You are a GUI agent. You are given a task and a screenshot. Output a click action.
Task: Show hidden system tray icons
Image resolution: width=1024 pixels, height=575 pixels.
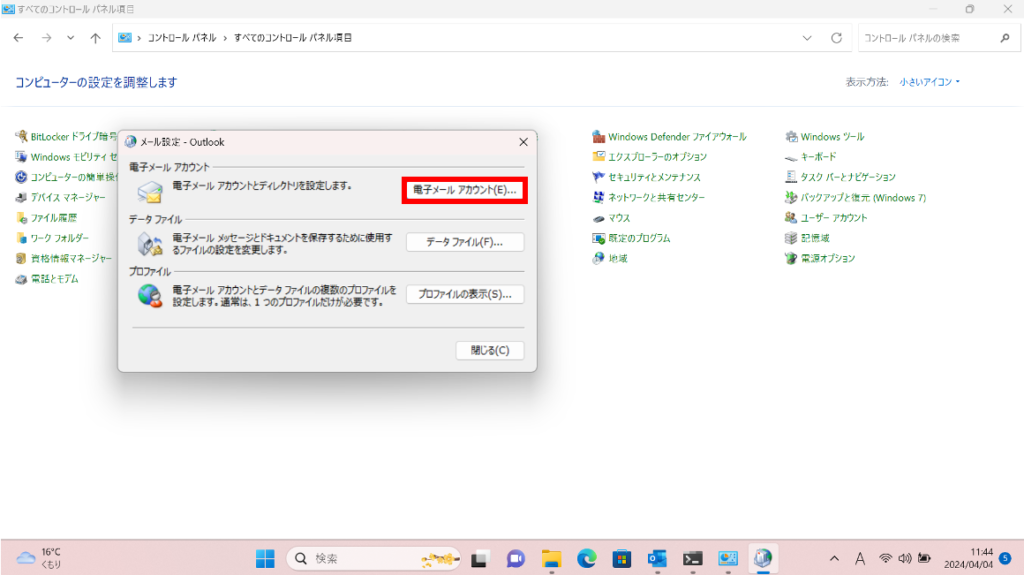835,558
